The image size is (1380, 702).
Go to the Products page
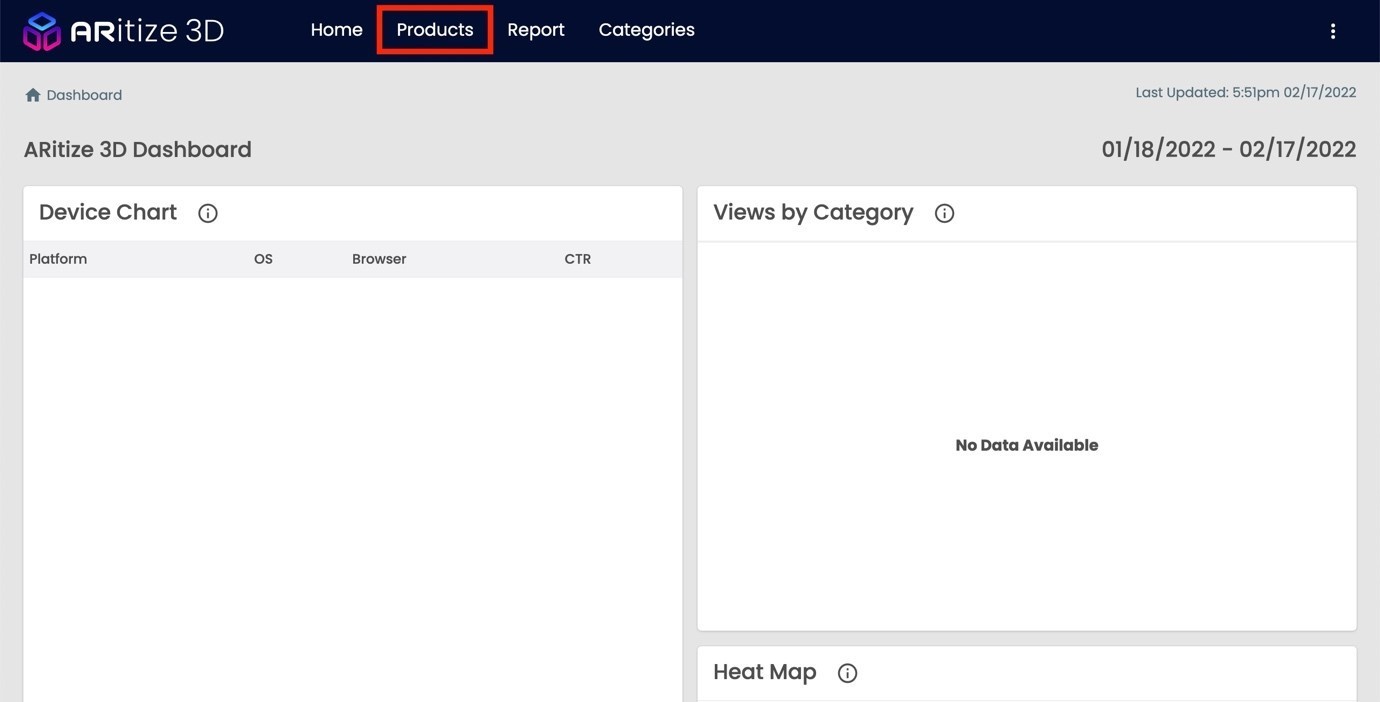click(435, 30)
